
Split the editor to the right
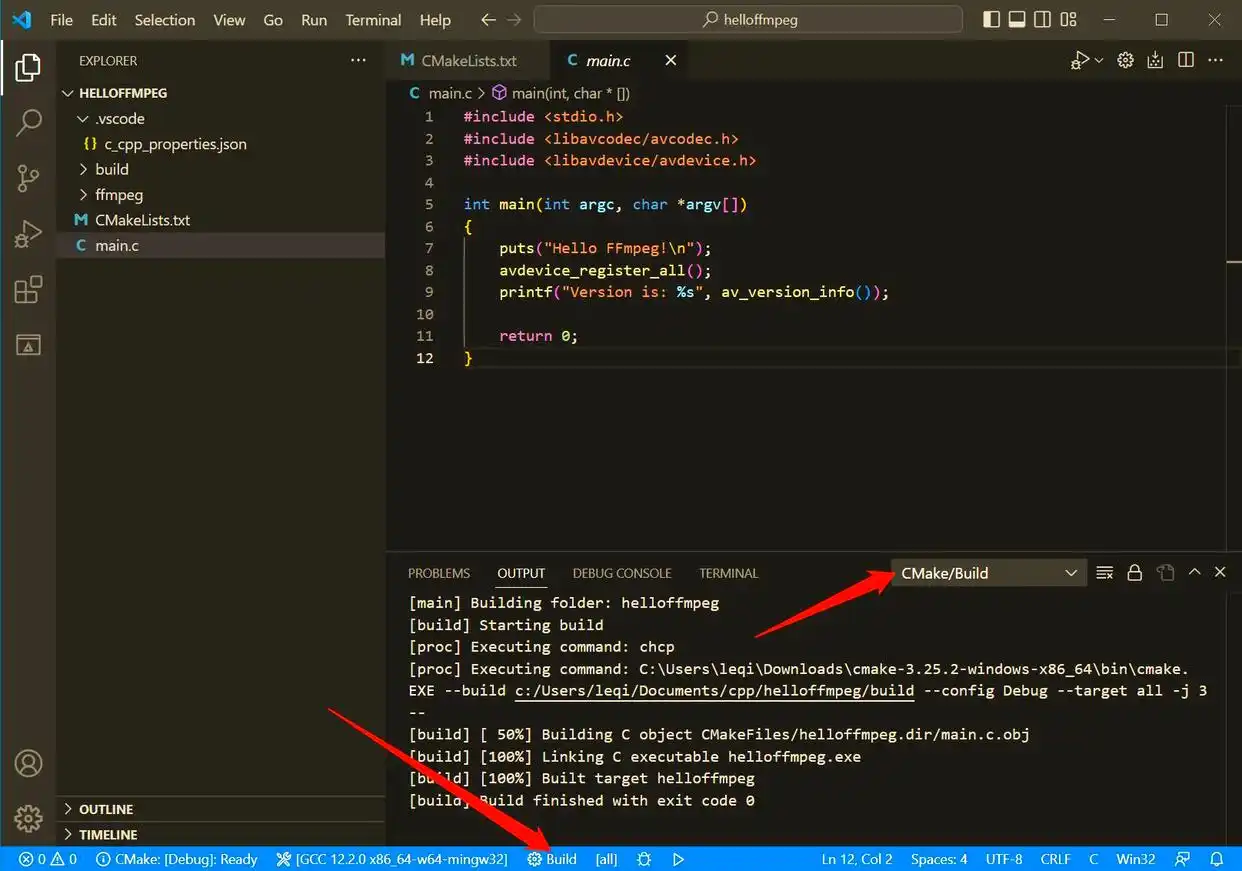pos(1186,60)
